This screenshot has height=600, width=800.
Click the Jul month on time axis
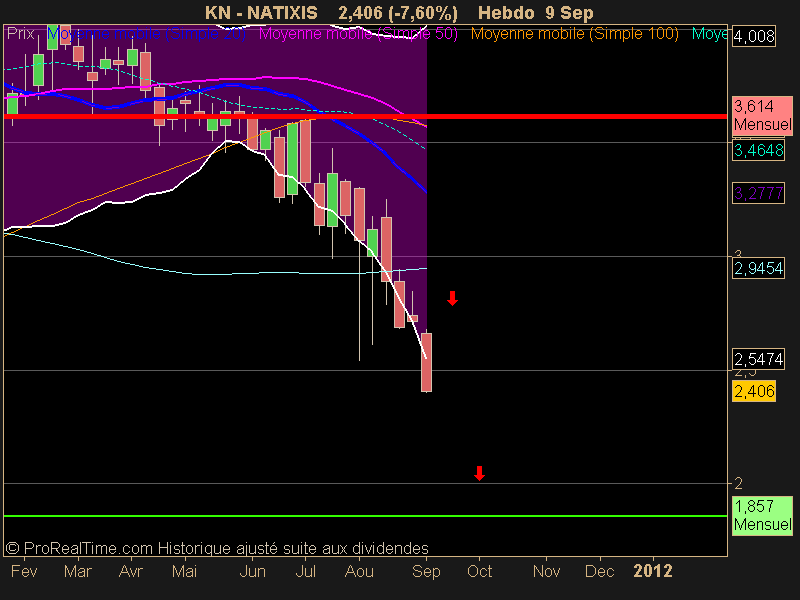point(306,571)
